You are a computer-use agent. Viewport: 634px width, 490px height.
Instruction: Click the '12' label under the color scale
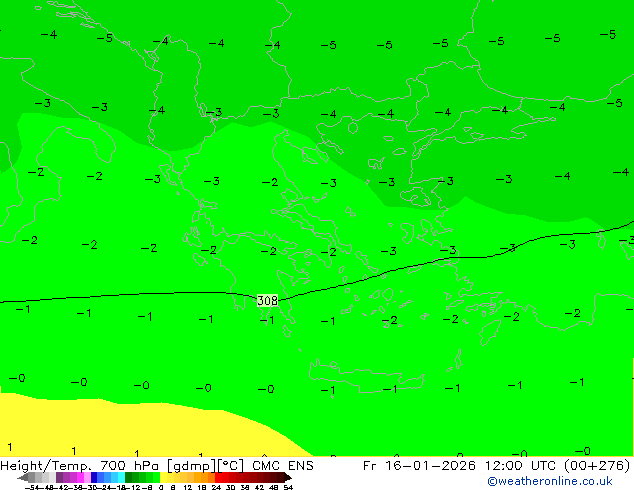click(188, 487)
